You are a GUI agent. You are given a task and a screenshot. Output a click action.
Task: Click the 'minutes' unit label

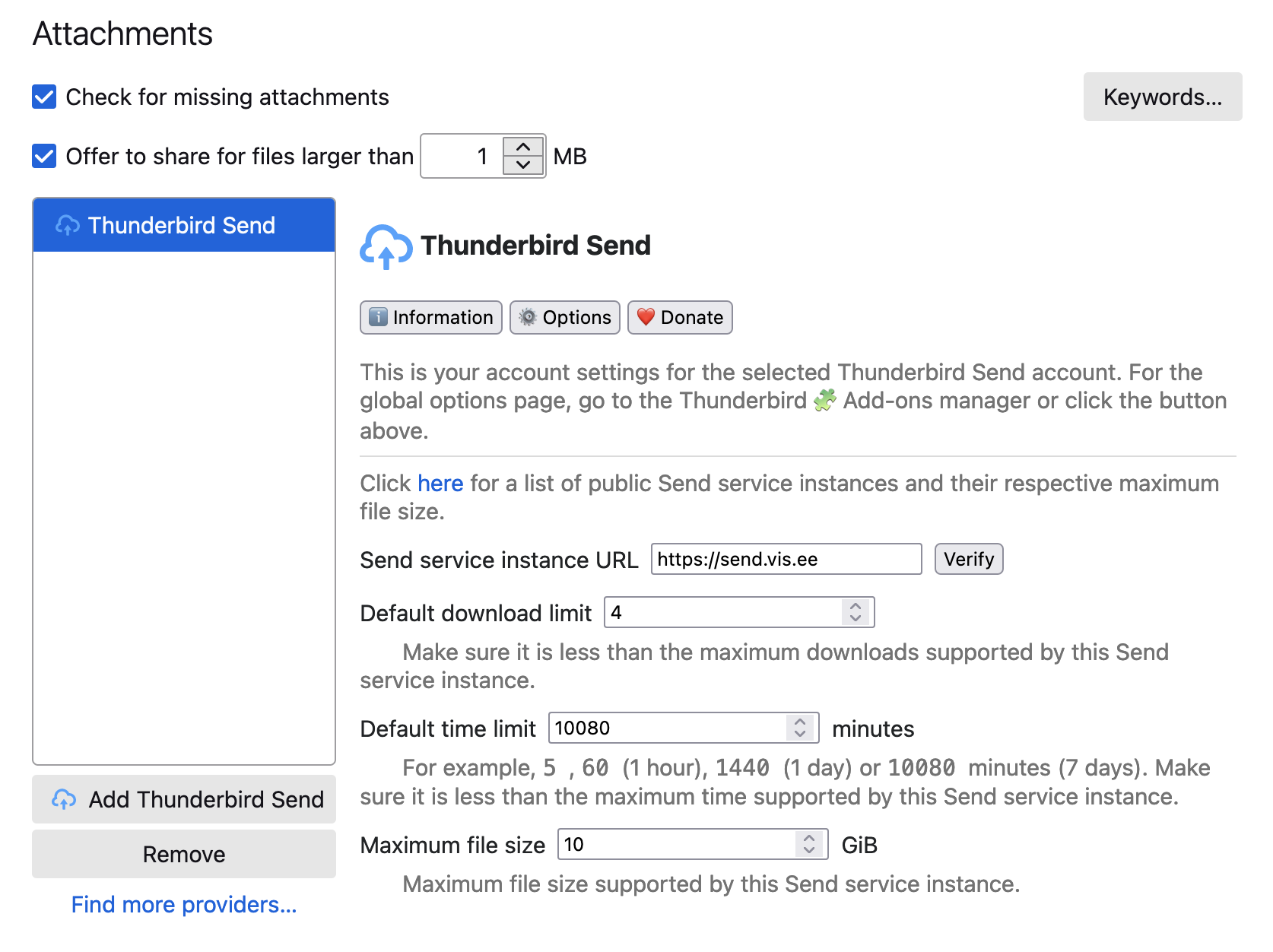(x=873, y=728)
